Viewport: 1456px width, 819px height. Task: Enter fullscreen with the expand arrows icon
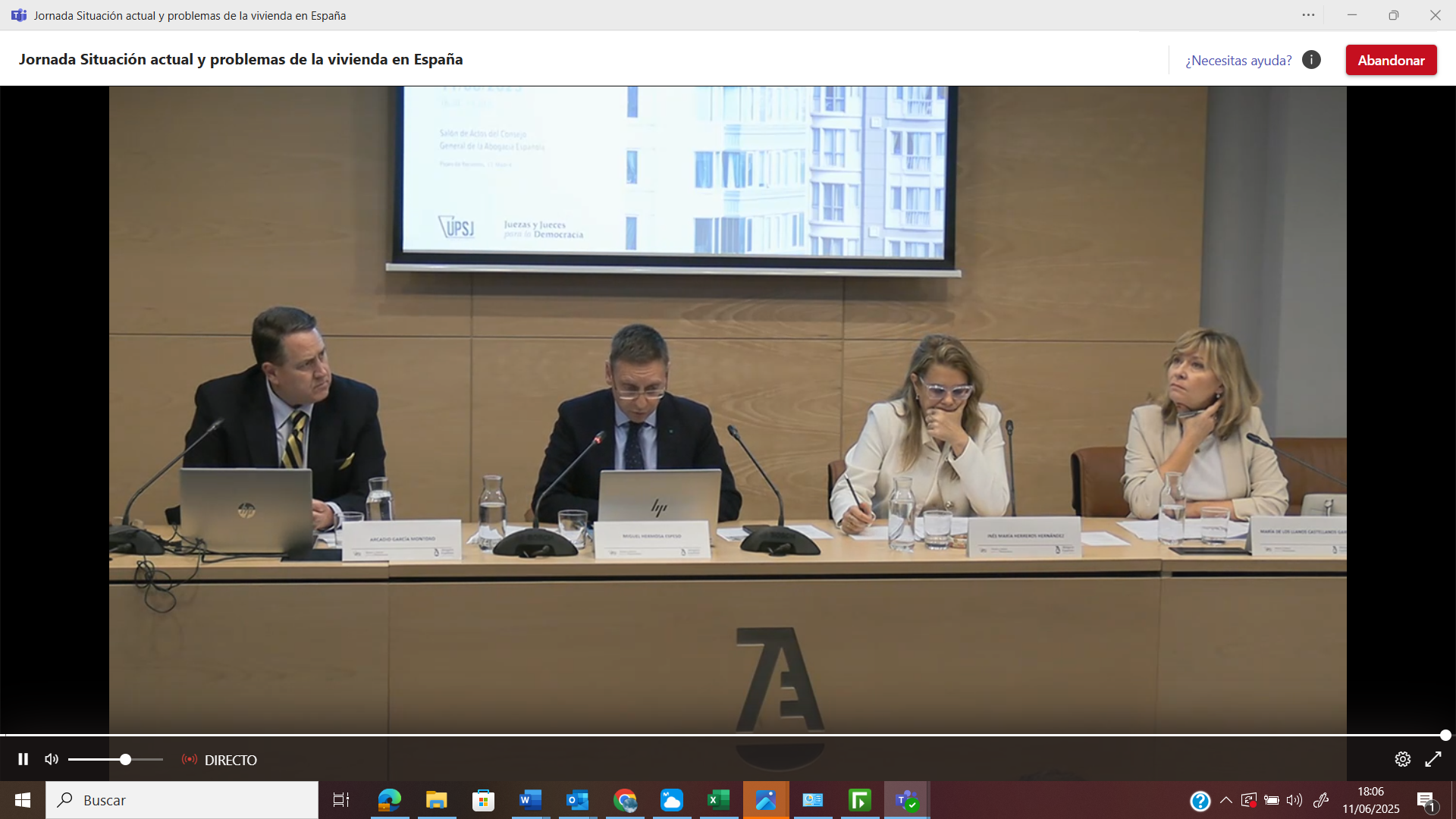[x=1433, y=759]
